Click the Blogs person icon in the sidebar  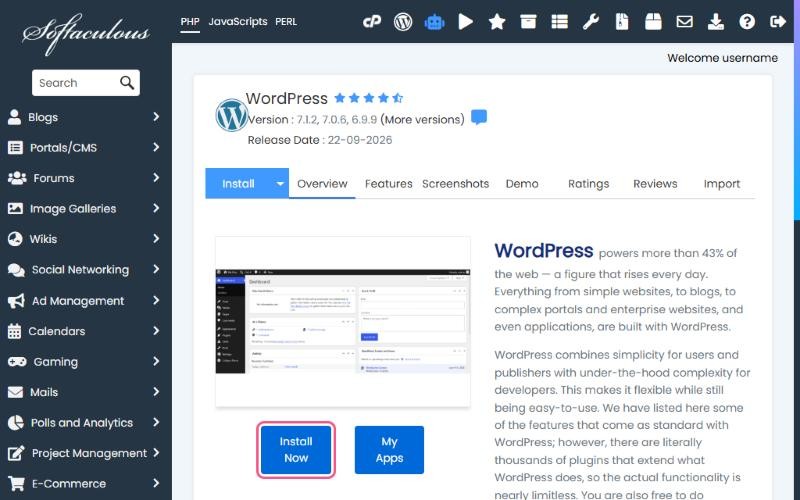coord(14,117)
